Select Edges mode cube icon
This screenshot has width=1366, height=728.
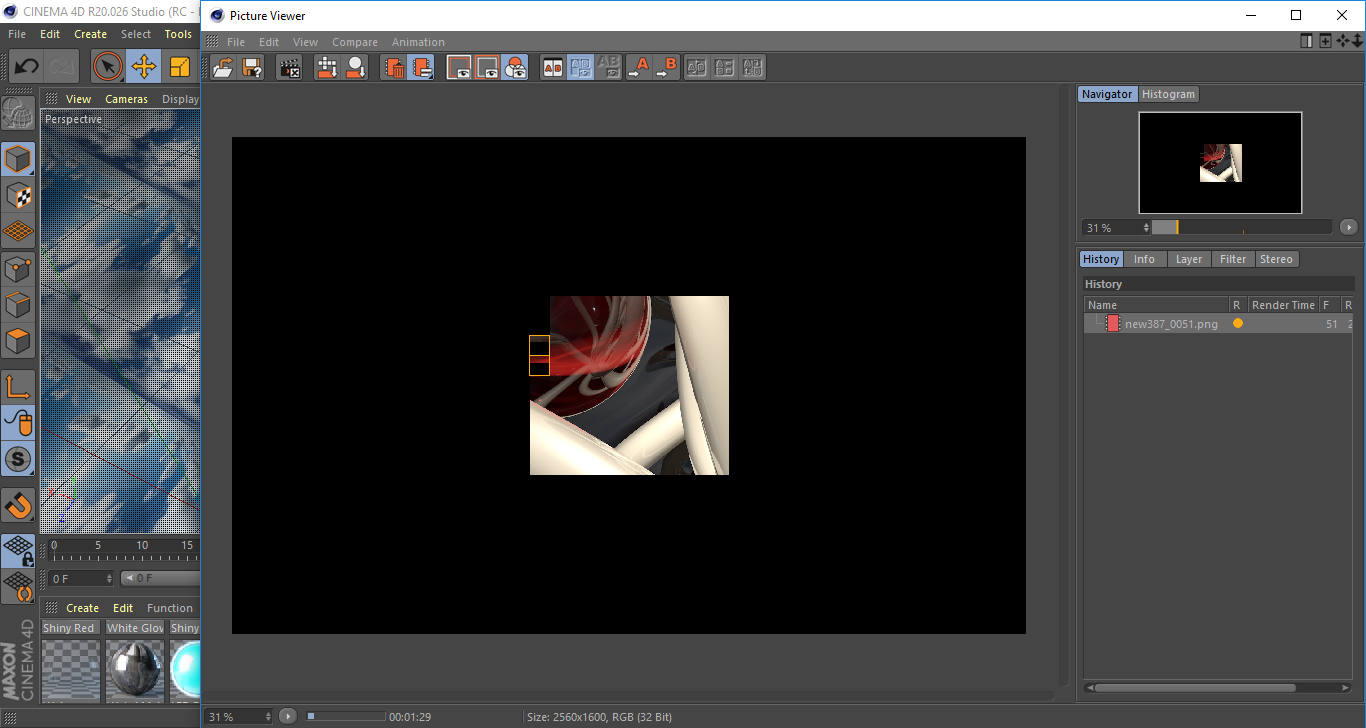click(18, 304)
